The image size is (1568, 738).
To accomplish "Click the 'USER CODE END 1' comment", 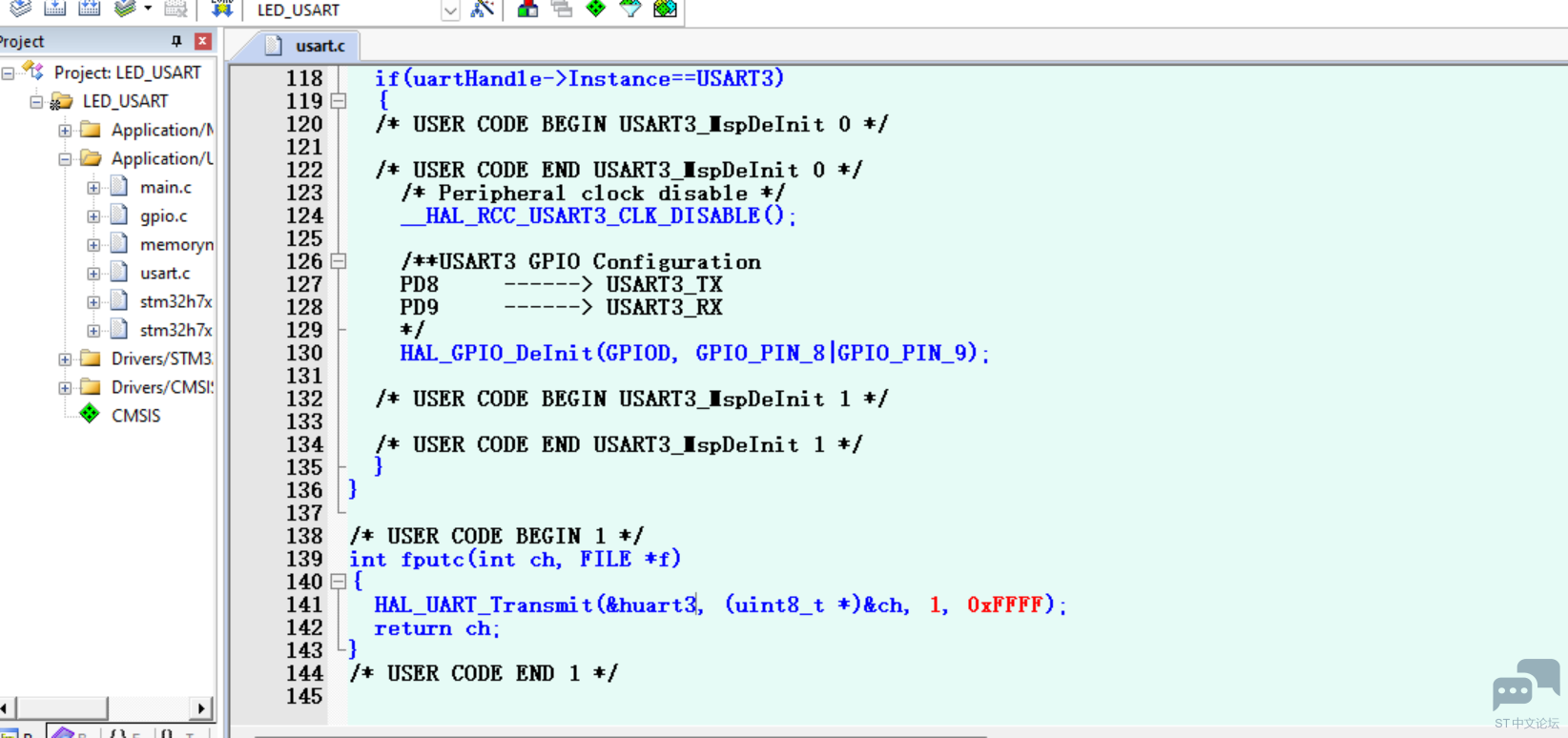I will tap(484, 673).
